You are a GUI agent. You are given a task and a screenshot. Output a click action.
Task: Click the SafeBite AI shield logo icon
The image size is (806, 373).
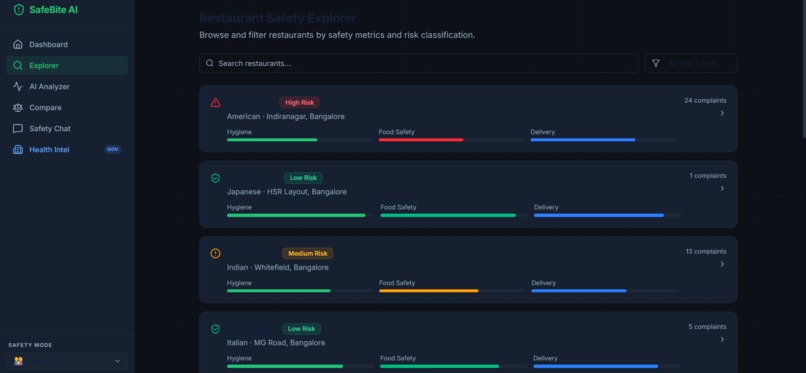(19, 10)
